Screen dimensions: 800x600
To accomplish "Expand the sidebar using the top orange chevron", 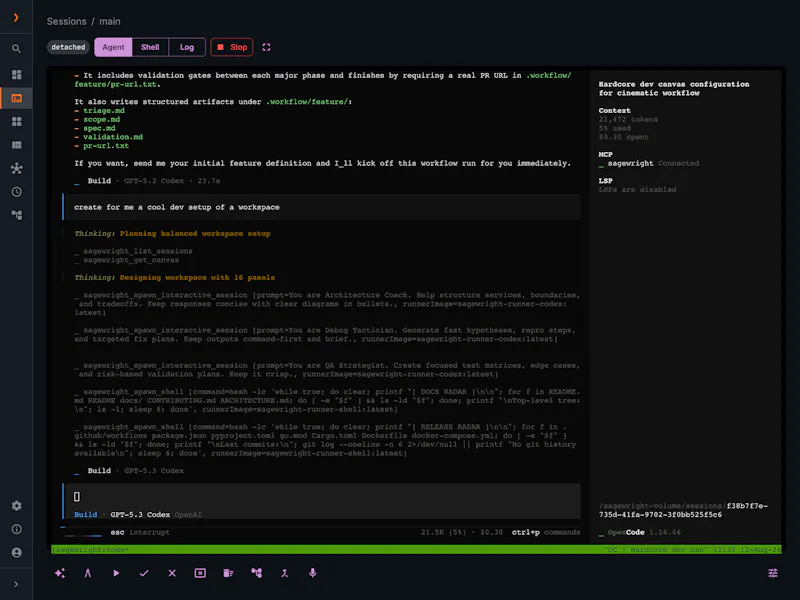I will tap(16, 17).
